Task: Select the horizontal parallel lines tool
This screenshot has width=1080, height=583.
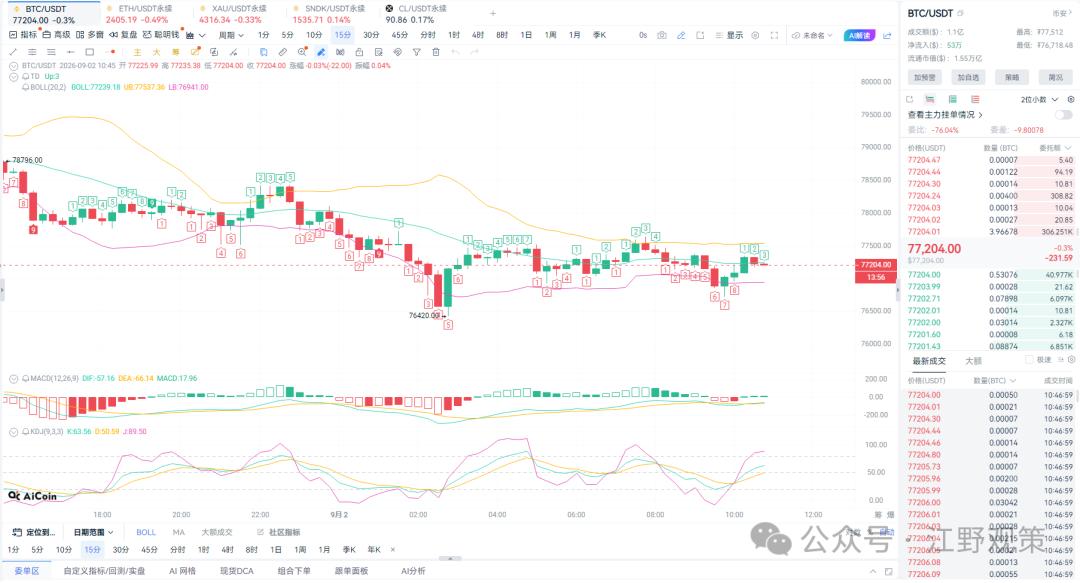Action: coord(32,52)
